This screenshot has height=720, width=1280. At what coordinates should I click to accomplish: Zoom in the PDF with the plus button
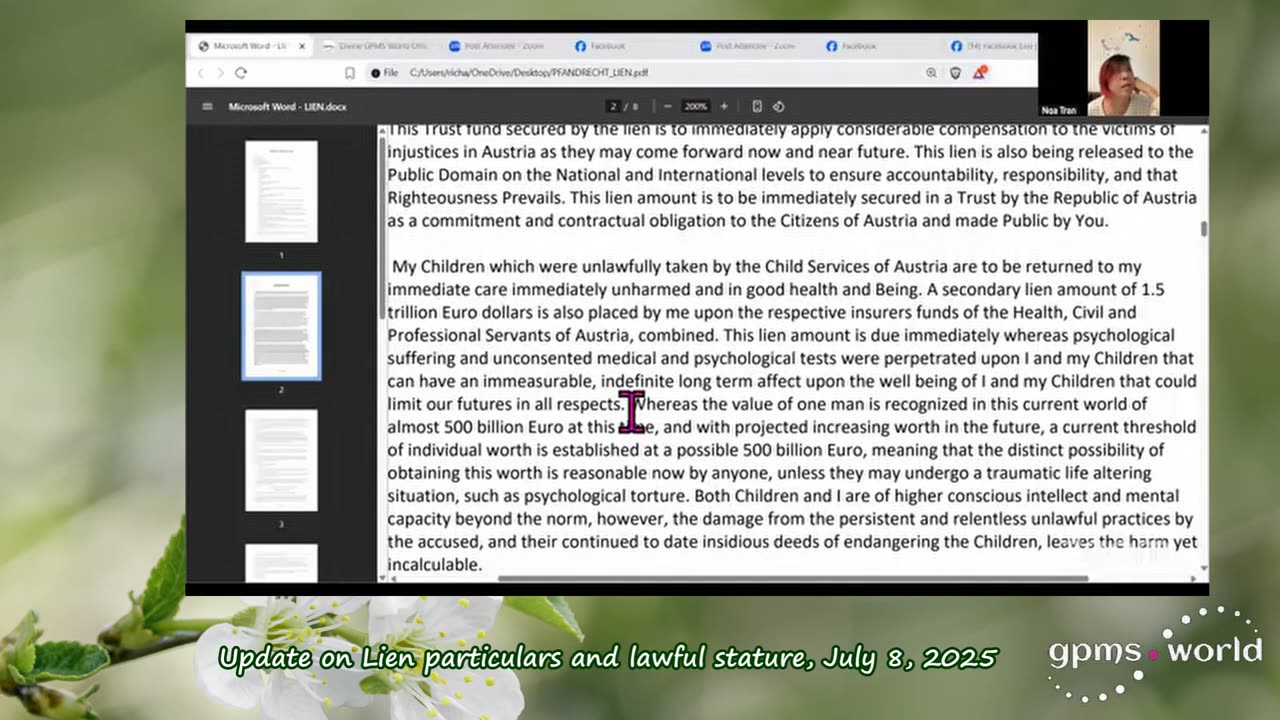pos(724,106)
